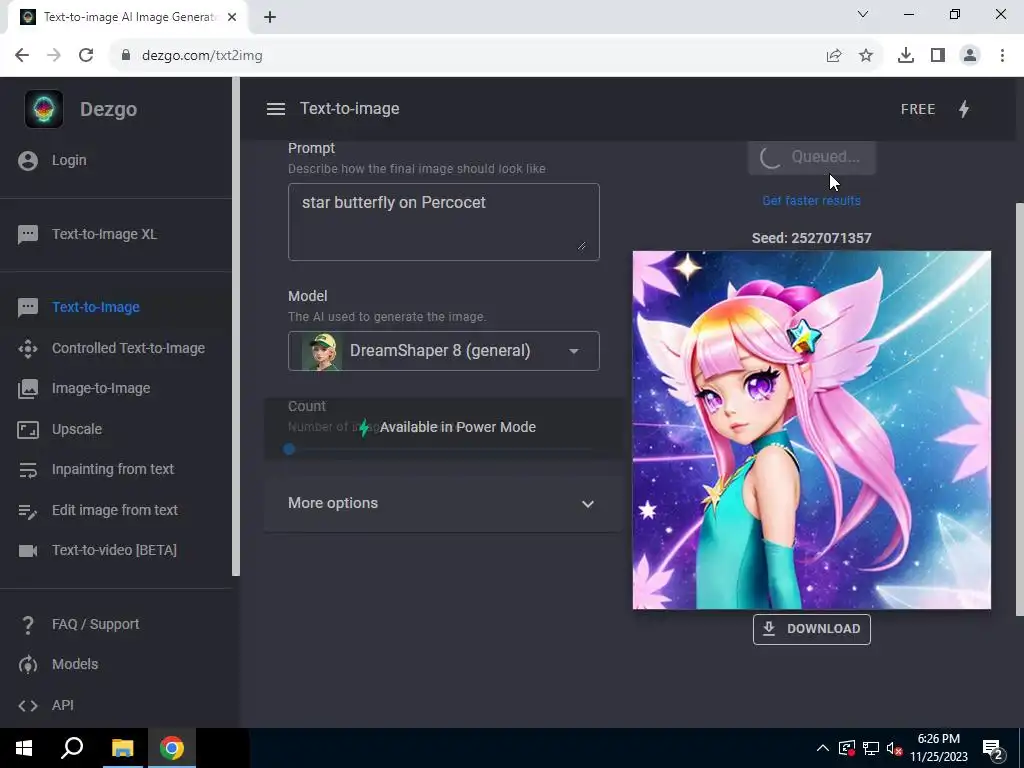Open the notifications center icon
The image size is (1024, 768).
[993, 749]
